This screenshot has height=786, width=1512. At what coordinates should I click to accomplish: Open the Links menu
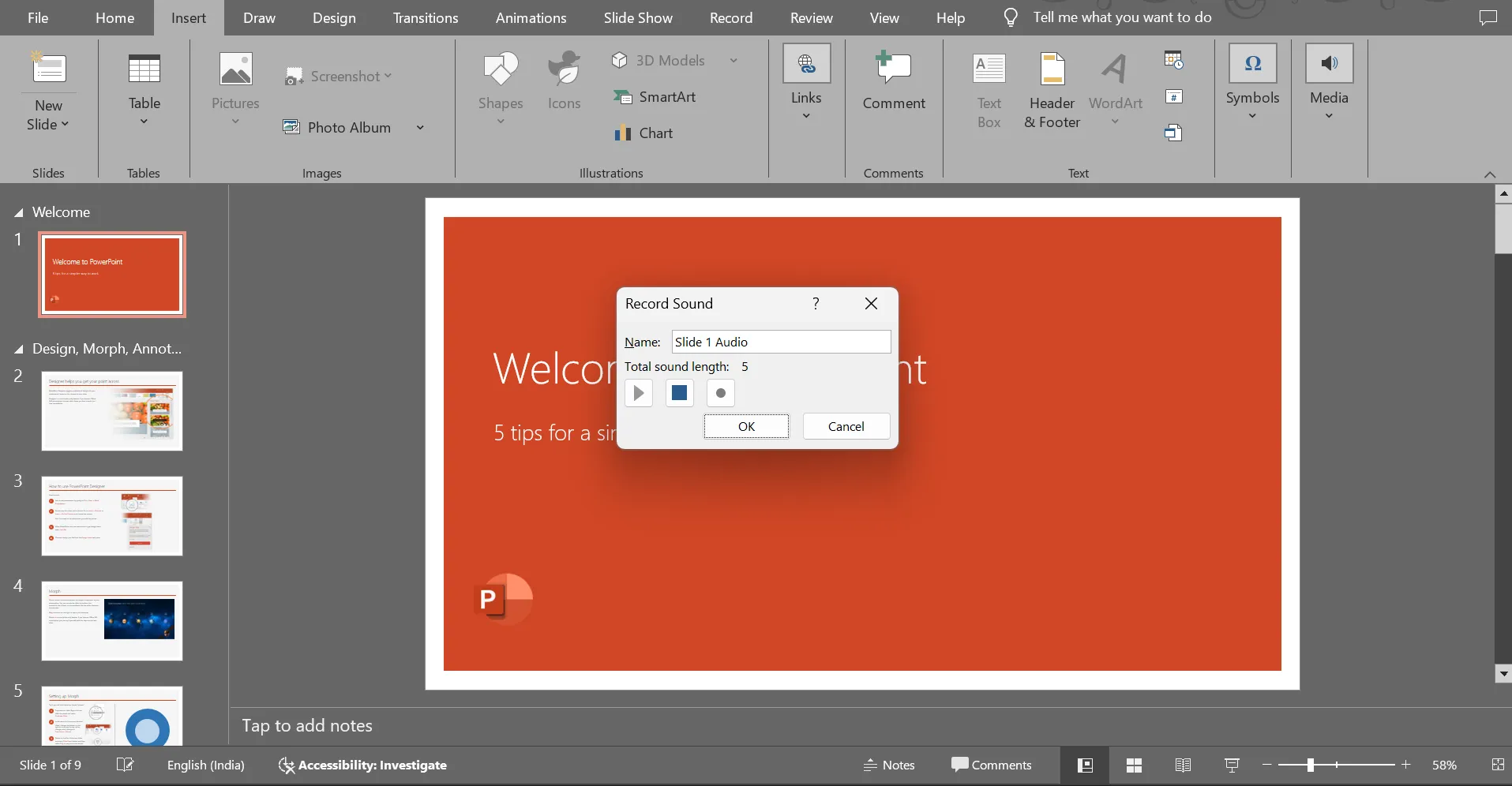(x=806, y=82)
